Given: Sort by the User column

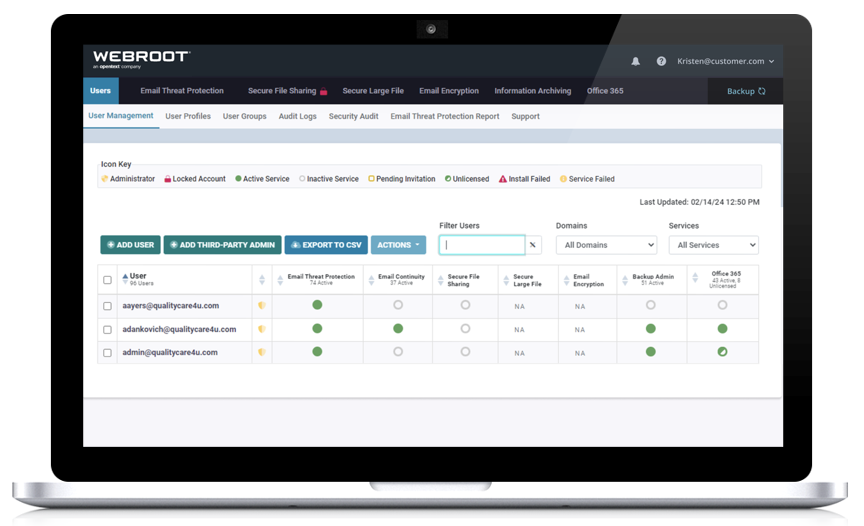Looking at the screenshot, I should point(125,279).
